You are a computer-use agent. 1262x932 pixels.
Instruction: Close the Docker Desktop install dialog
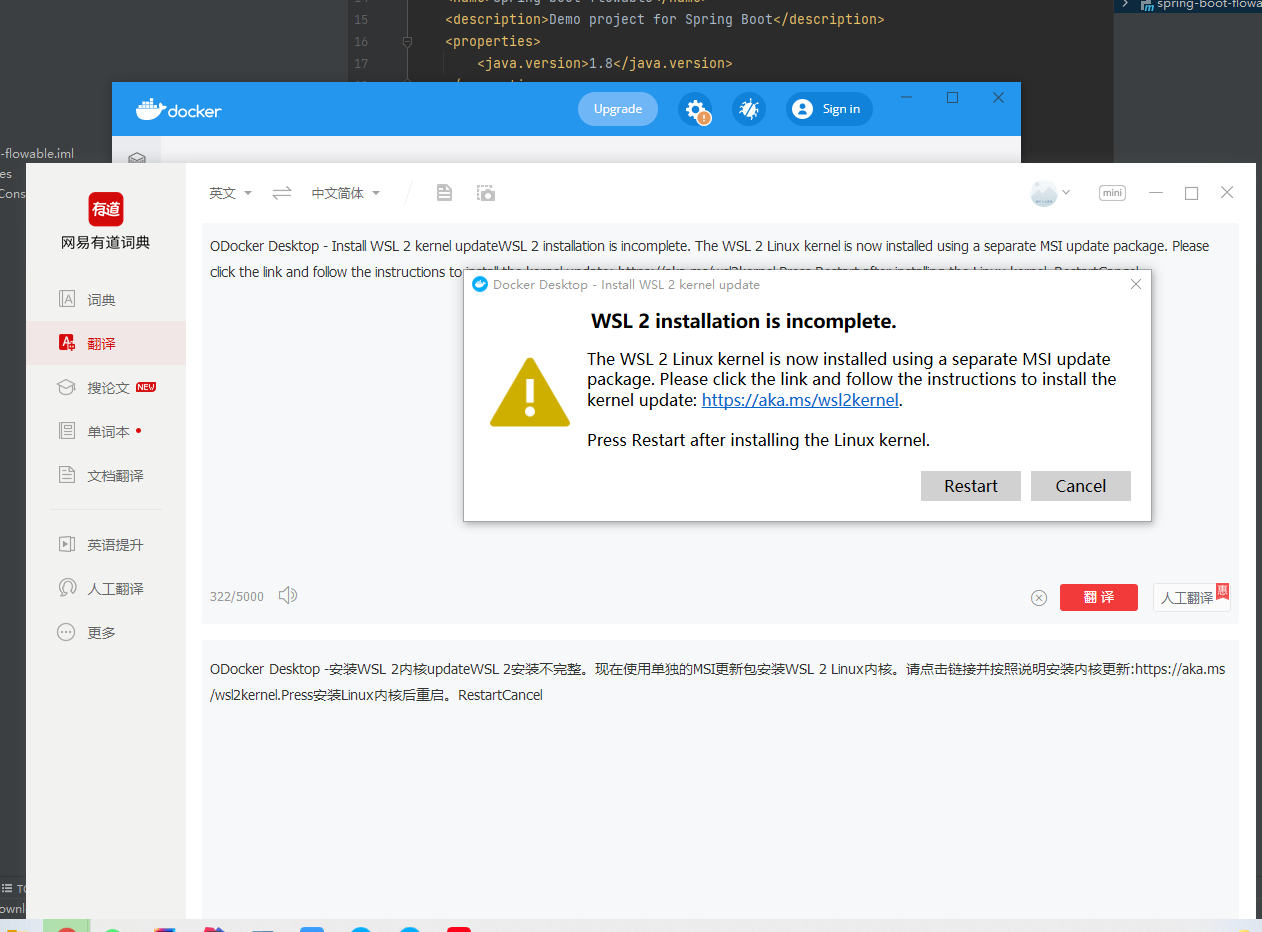[1135, 284]
